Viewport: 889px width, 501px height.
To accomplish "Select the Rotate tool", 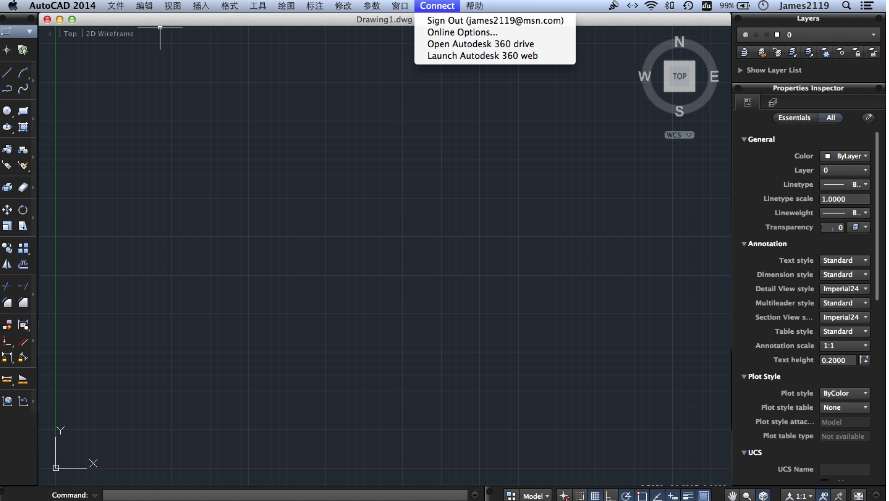I will point(23,210).
